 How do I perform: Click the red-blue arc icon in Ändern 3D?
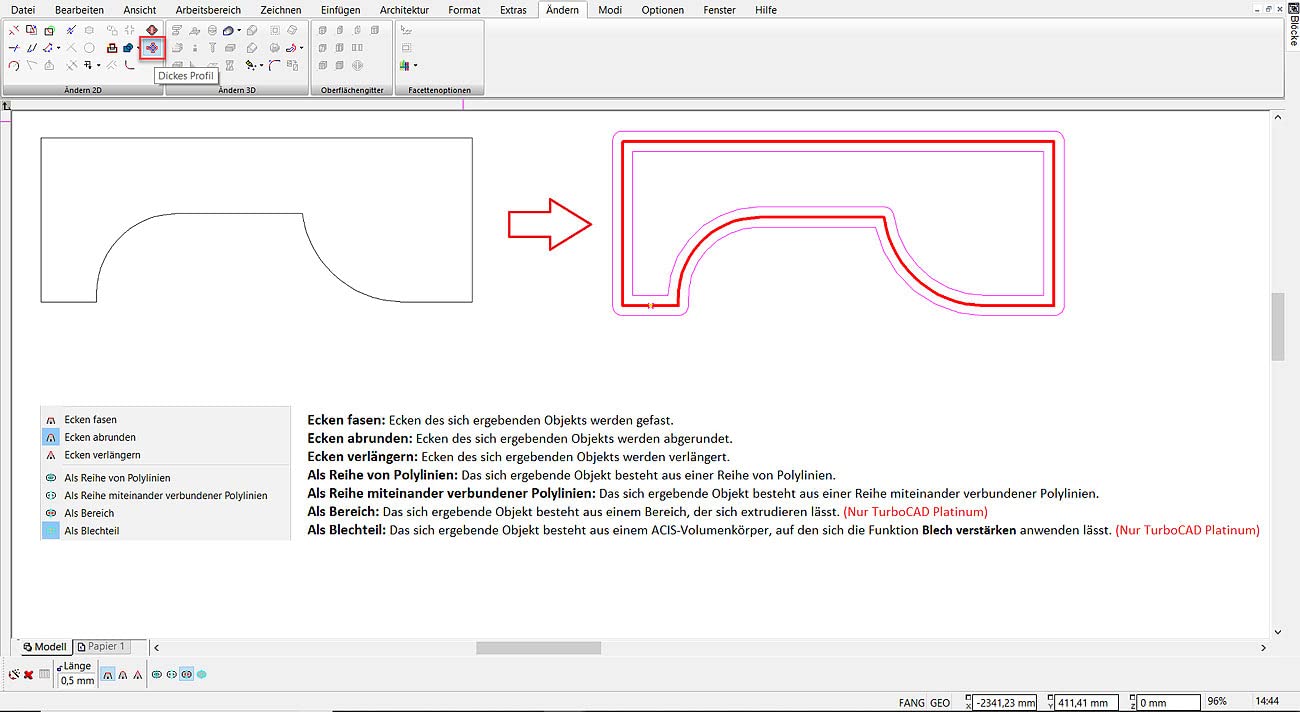[275, 65]
